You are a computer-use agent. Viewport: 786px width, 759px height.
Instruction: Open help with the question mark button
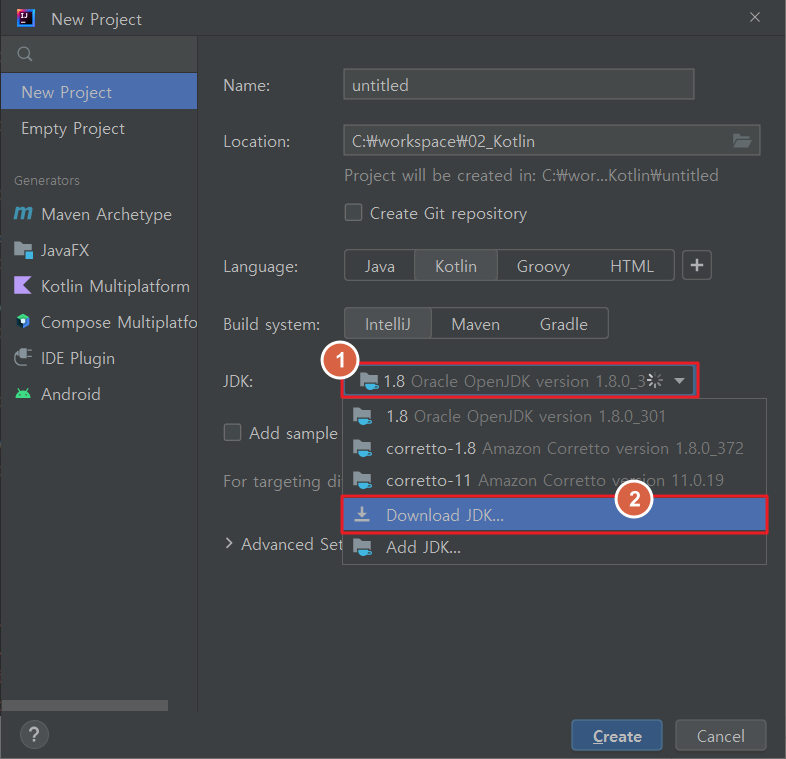click(34, 734)
